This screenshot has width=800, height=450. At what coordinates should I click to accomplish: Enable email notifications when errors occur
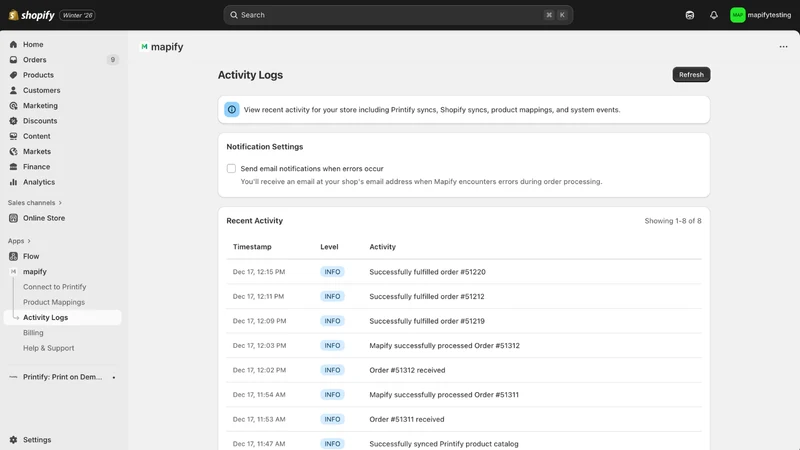[231, 168]
